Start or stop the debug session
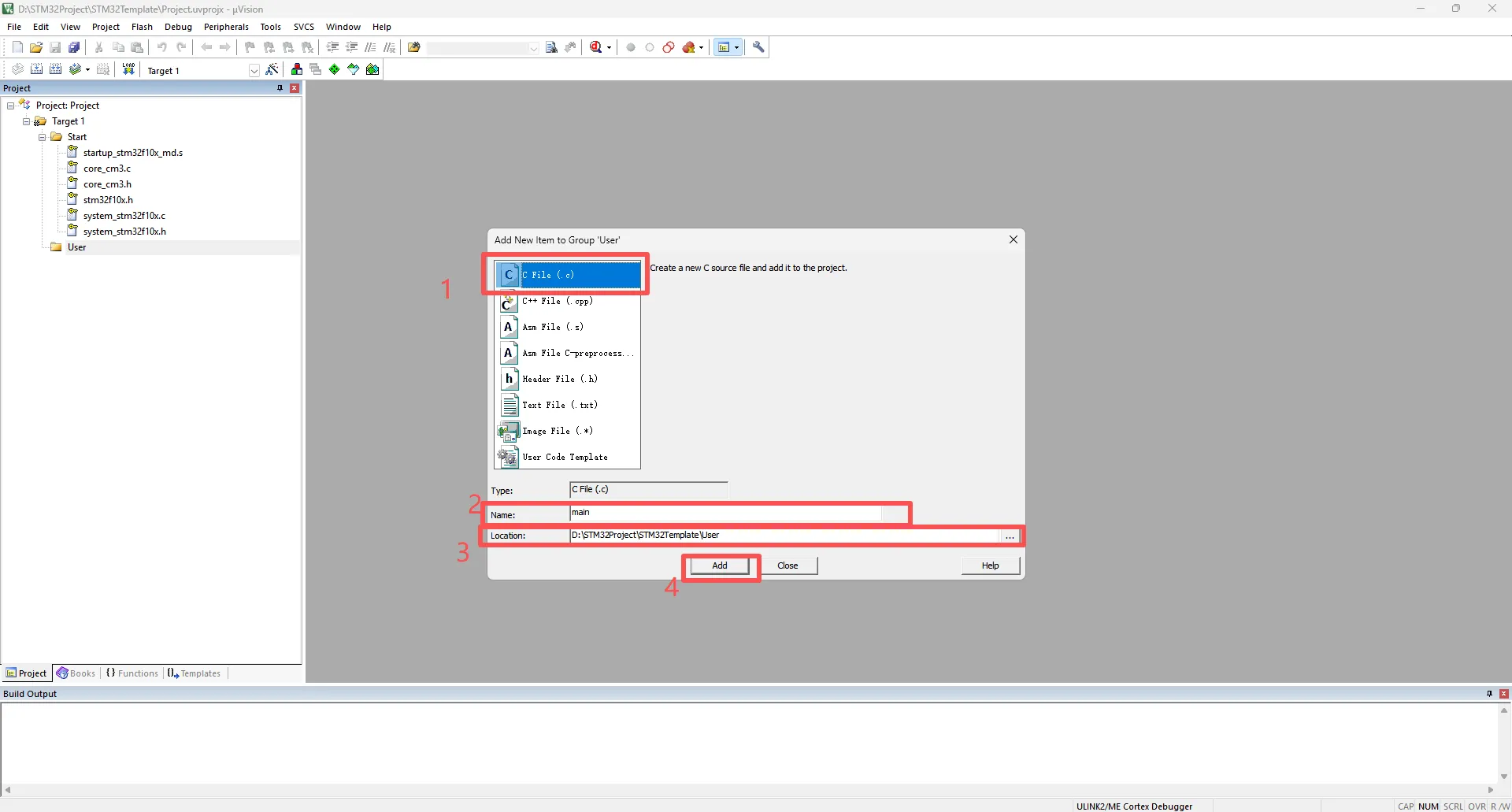 pos(597,47)
